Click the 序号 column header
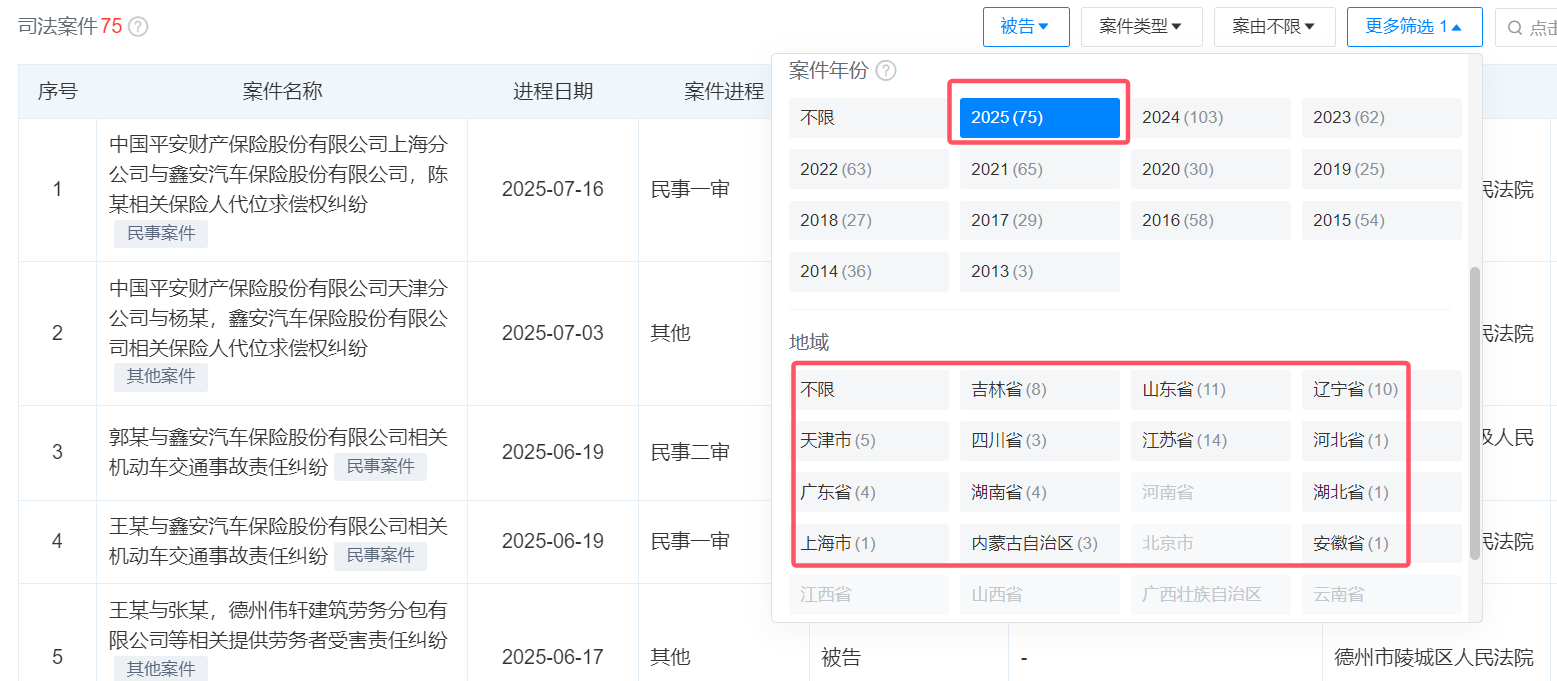1557x681 pixels. (58, 92)
